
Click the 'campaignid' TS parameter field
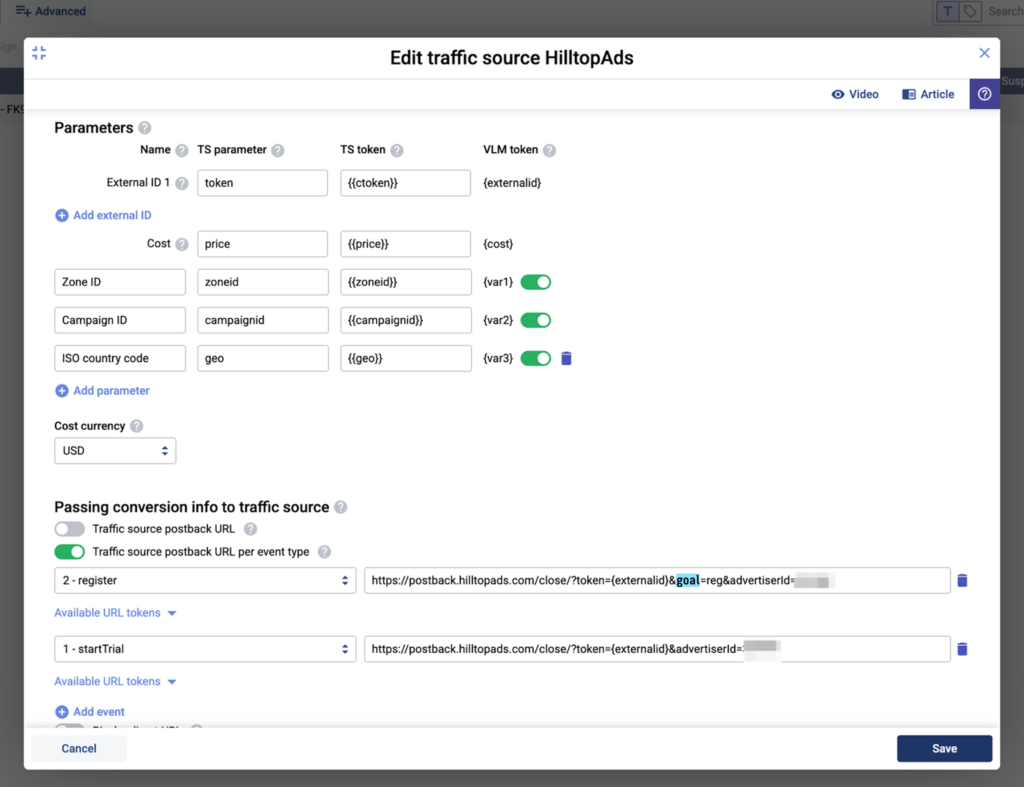tap(263, 320)
